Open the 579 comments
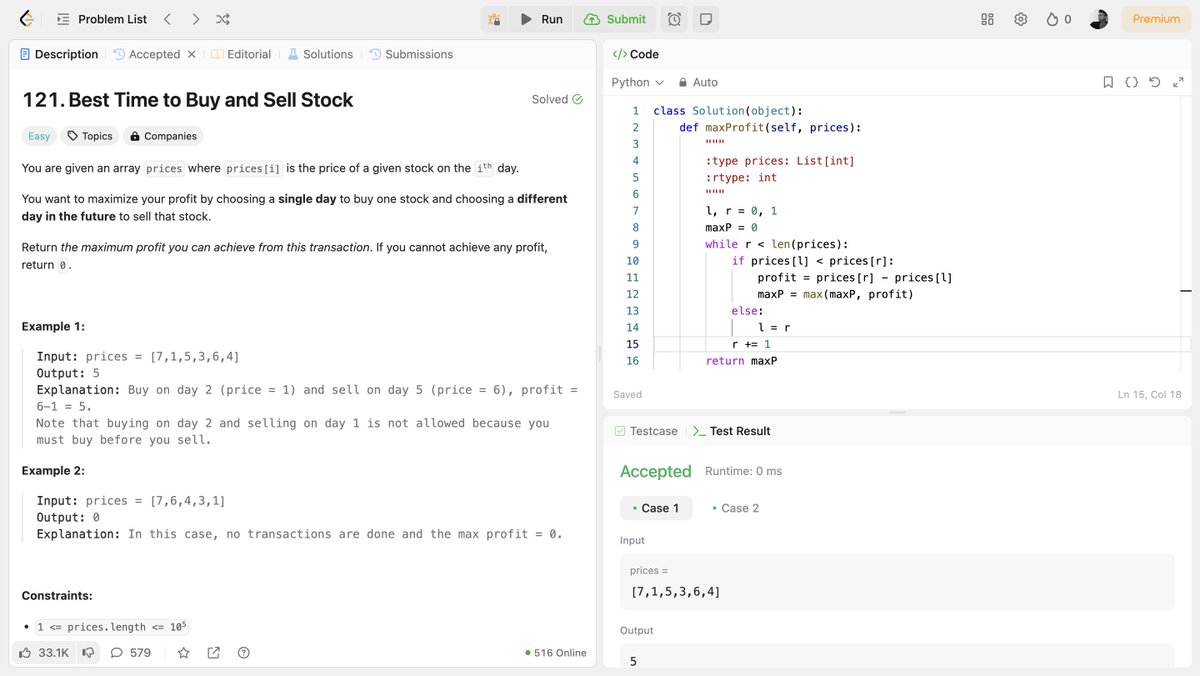This screenshot has height=676, width=1200. [130, 653]
